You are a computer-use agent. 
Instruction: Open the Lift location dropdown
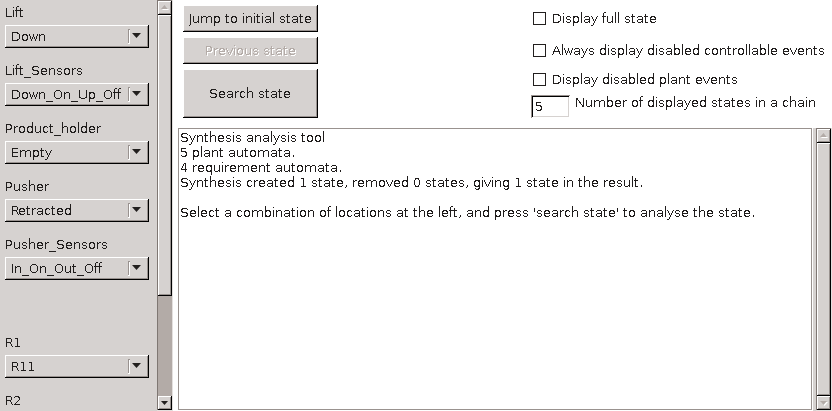coord(77,37)
